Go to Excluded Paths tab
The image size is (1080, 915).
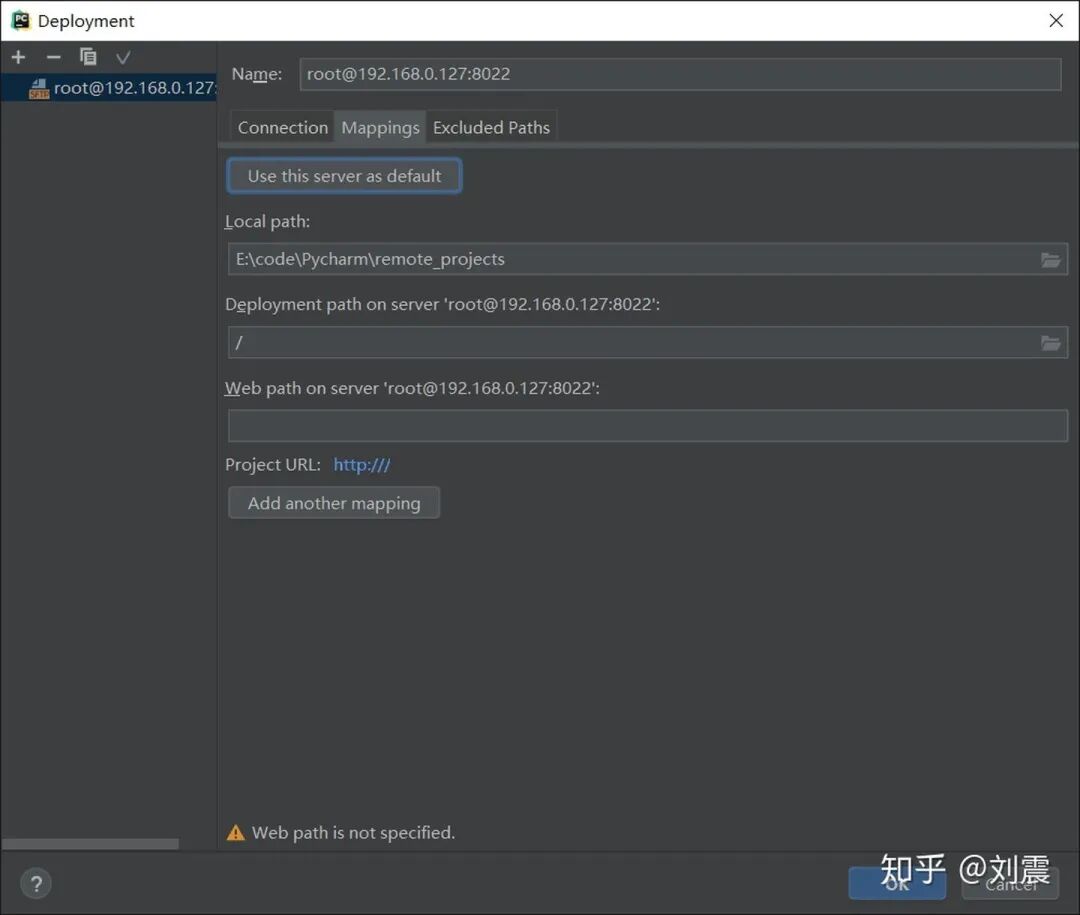click(x=491, y=127)
